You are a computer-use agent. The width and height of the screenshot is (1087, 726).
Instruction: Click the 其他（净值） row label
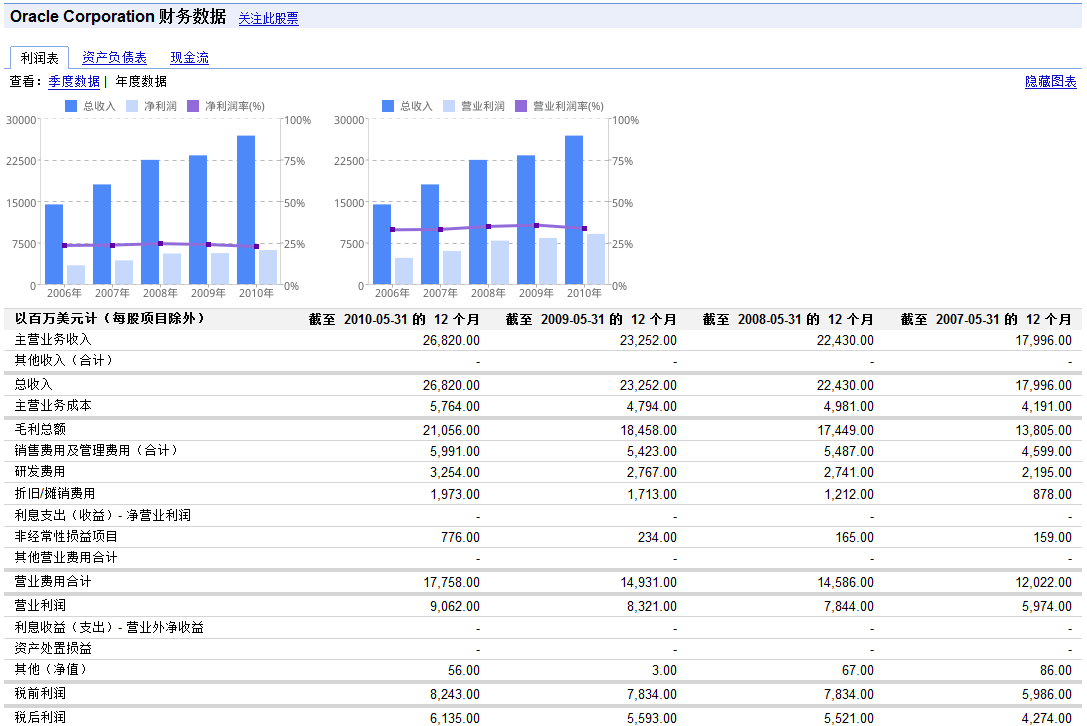click(x=51, y=669)
